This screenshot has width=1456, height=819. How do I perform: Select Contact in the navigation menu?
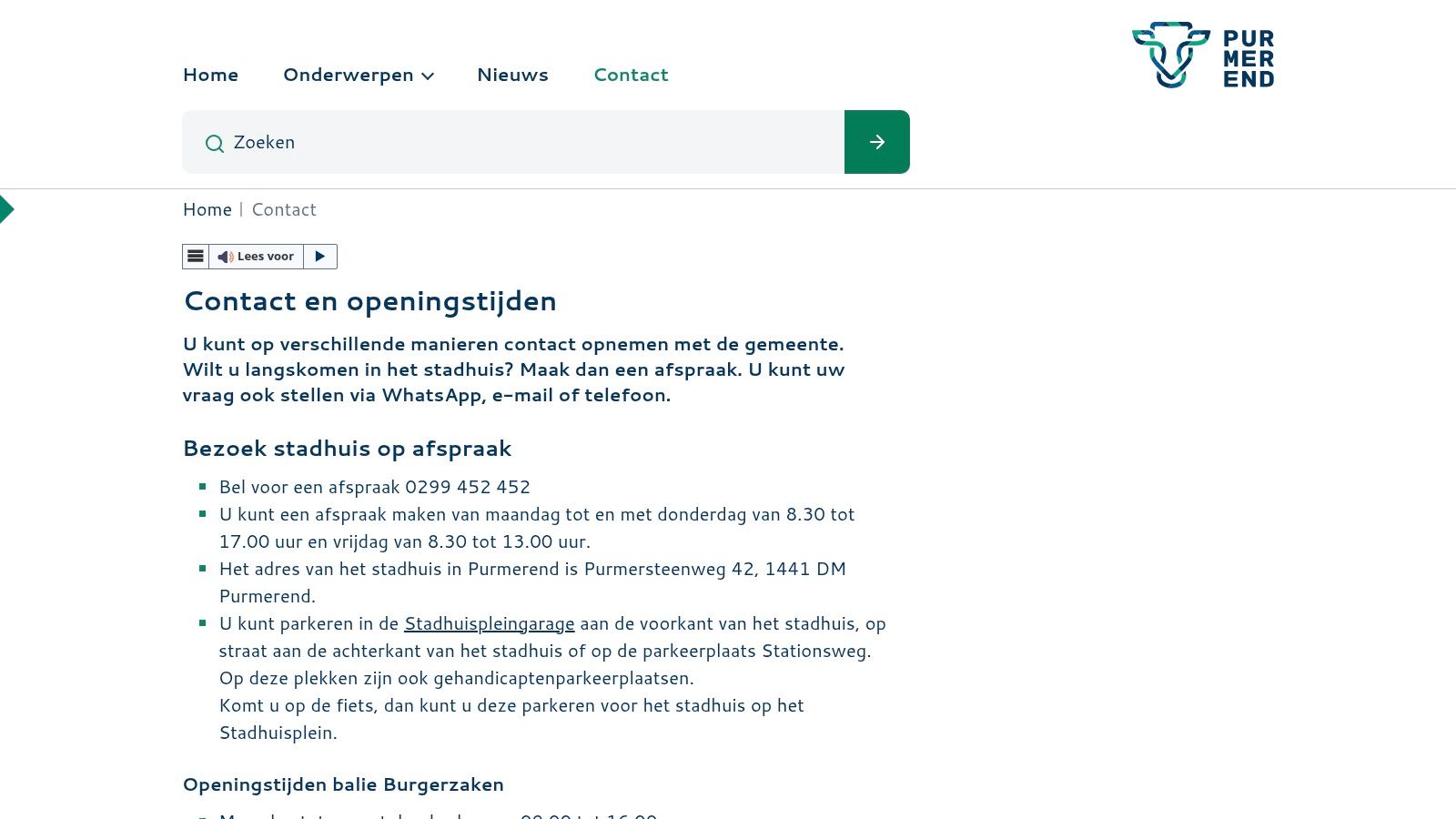point(631,75)
